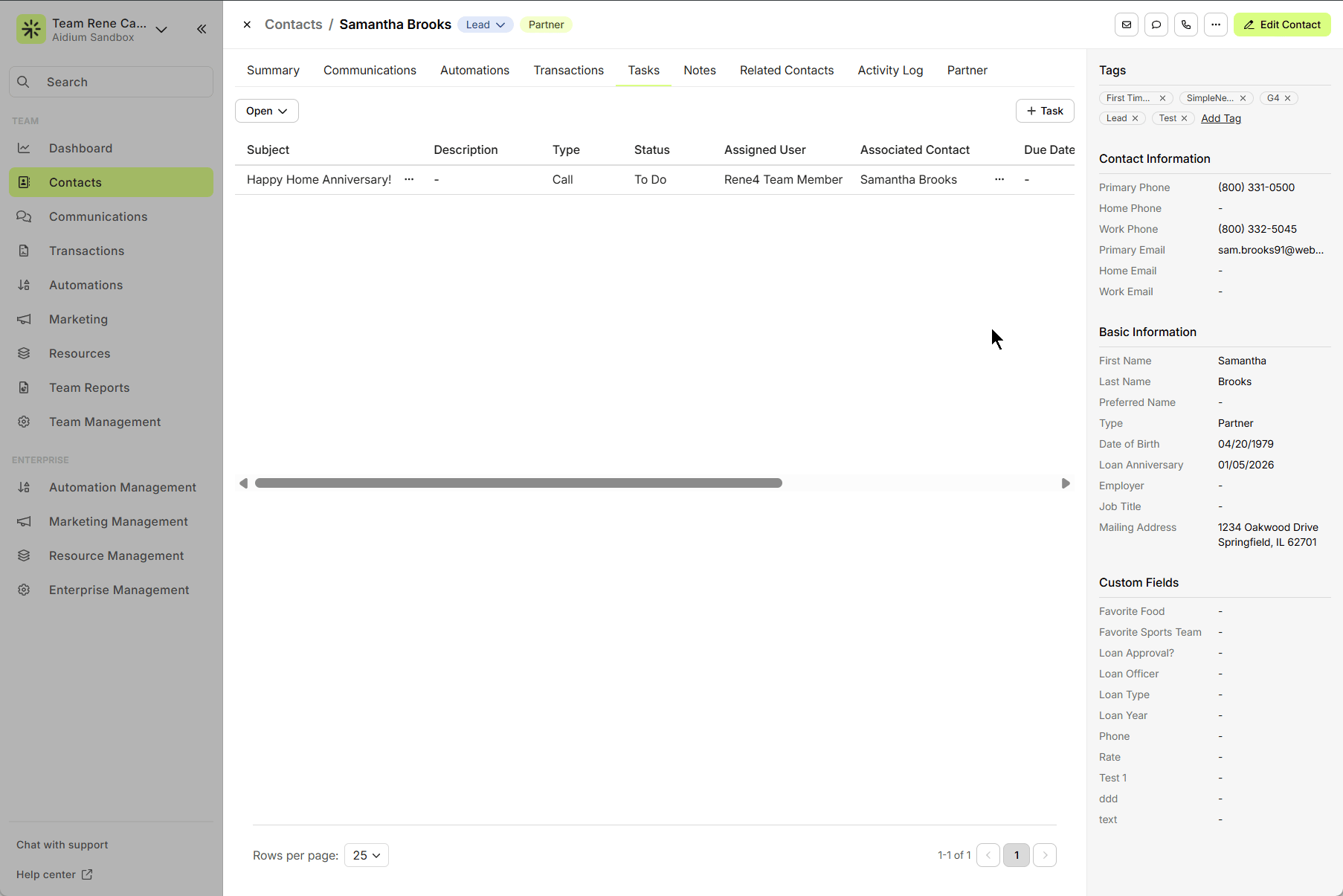Open the Open status filter dropdown
The height and width of the screenshot is (896, 1343).
[266, 110]
